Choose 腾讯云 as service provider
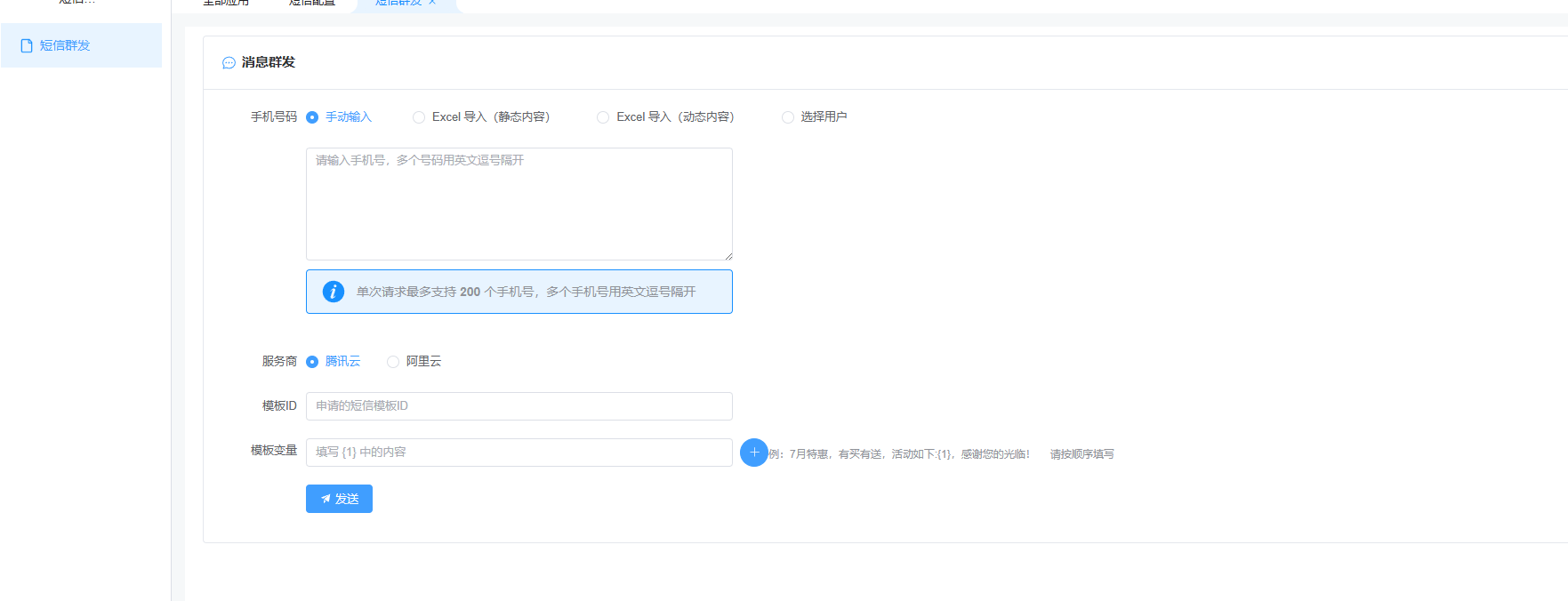 pyautogui.click(x=334, y=362)
